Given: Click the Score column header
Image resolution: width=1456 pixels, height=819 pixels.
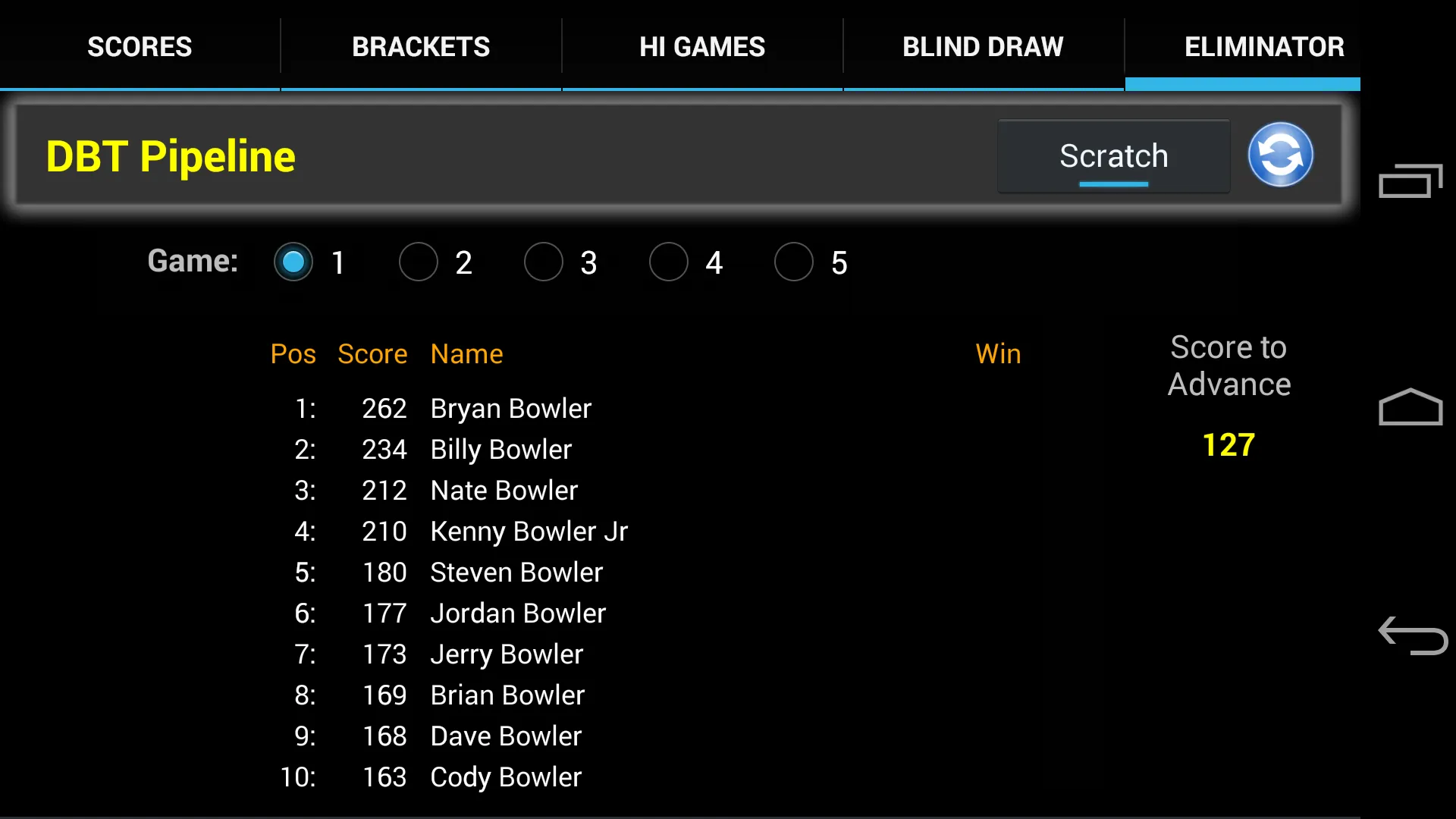Looking at the screenshot, I should tap(373, 354).
